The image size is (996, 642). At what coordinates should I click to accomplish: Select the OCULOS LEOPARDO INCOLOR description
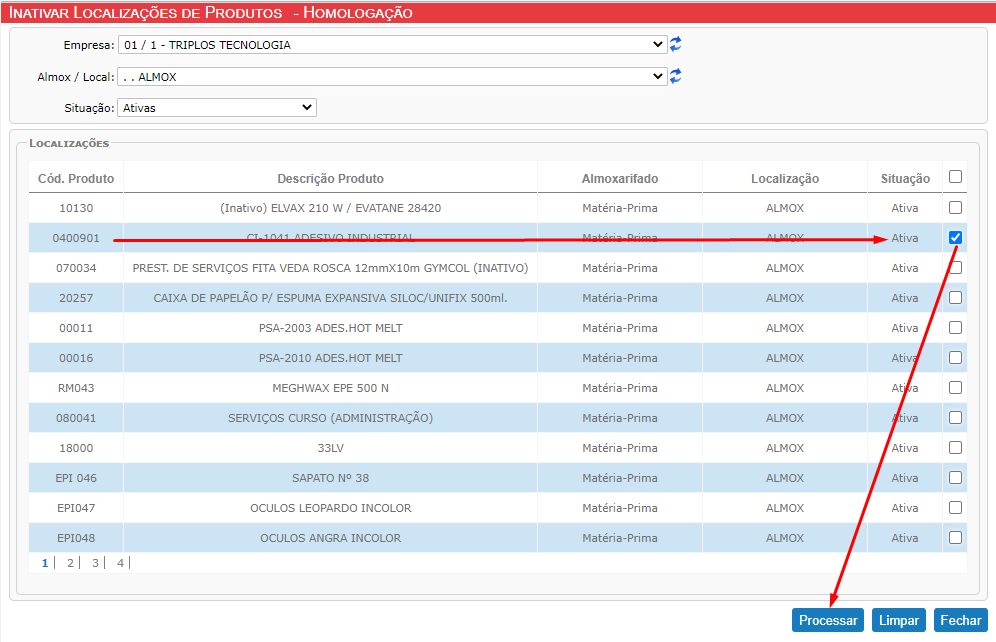click(x=330, y=507)
